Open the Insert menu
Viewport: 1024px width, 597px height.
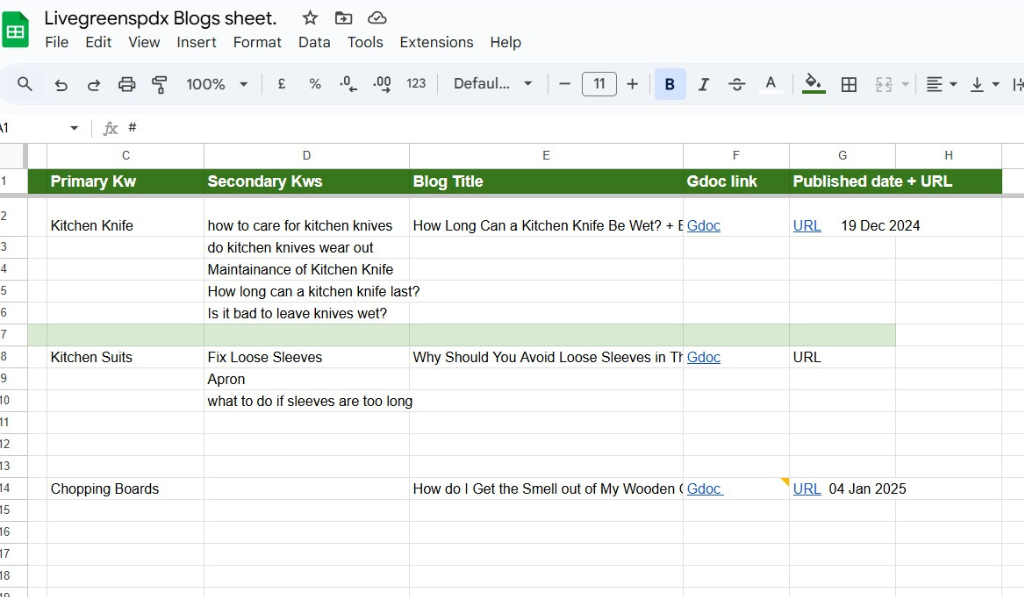[196, 42]
